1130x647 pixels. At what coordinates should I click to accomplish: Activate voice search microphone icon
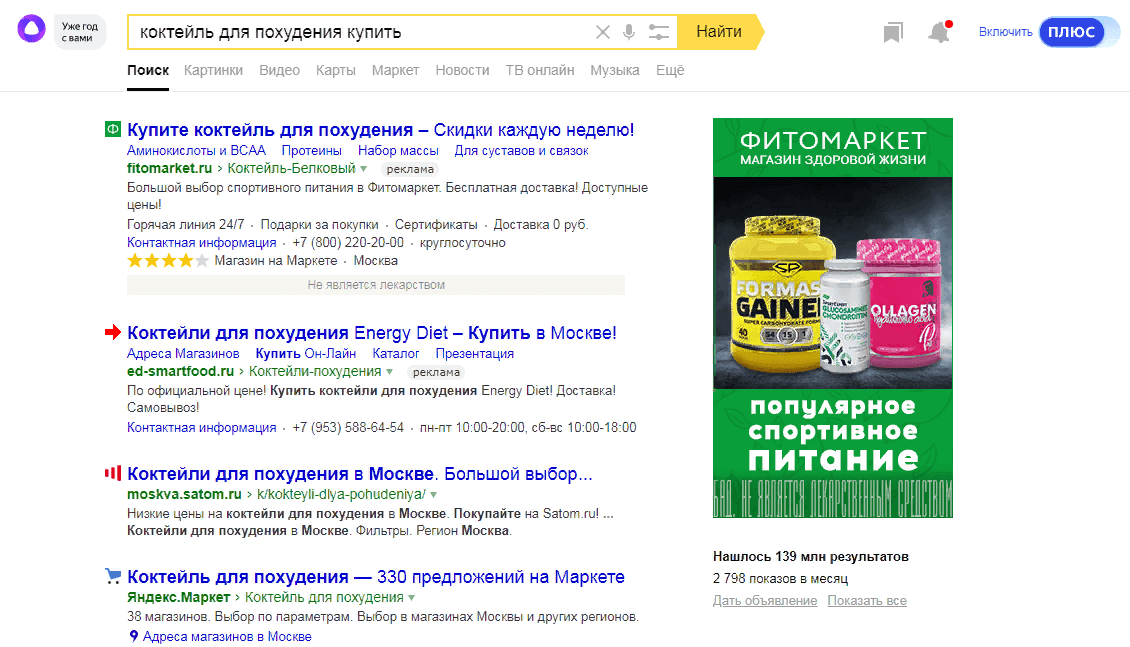629,32
